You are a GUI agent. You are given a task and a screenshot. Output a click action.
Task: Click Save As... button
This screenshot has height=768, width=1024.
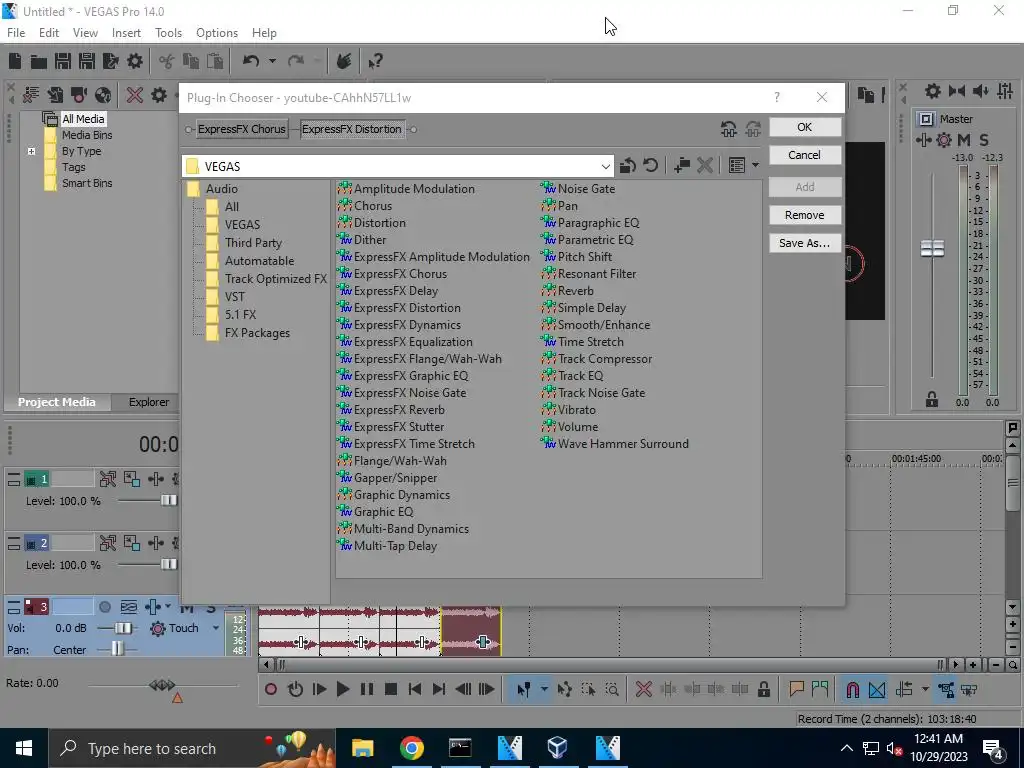tap(805, 243)
